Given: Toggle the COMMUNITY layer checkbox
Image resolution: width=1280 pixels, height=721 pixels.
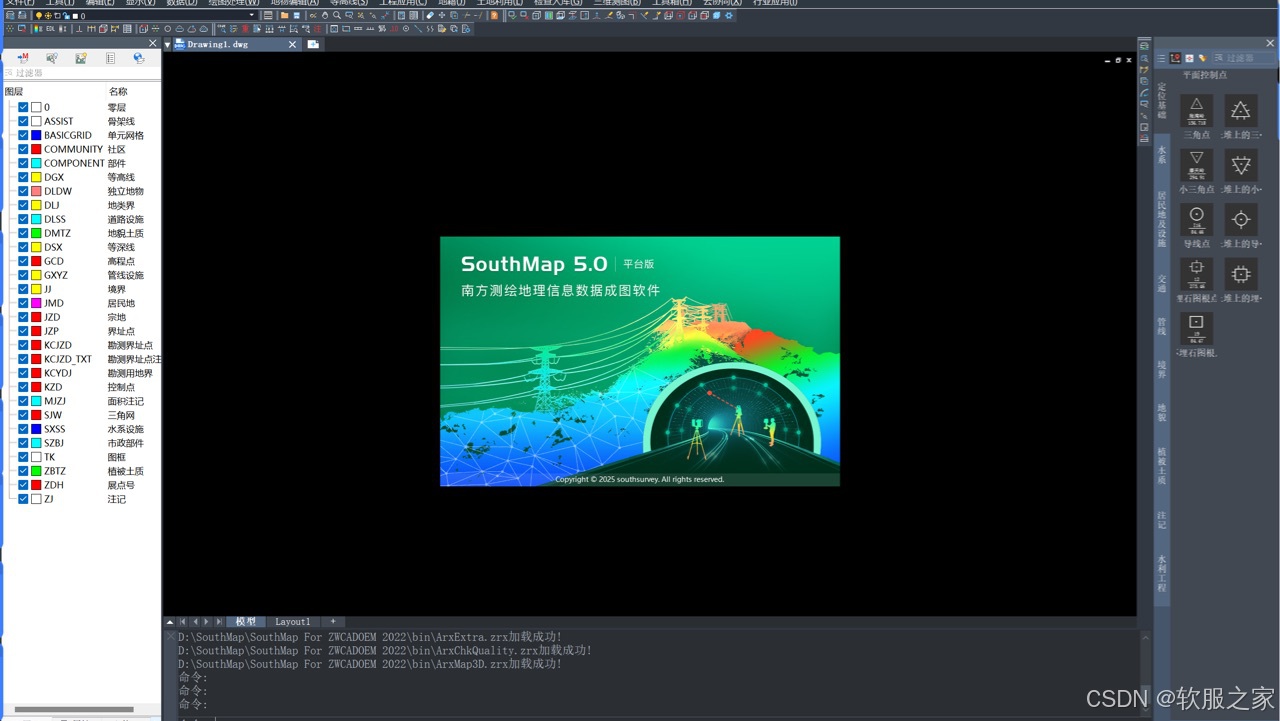Looking at the screenshot, I should [23, 149].
